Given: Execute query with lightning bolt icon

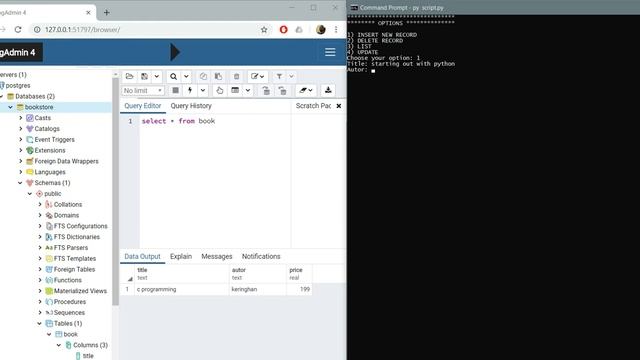Looking at the screenshot, I should coord(190,90).
